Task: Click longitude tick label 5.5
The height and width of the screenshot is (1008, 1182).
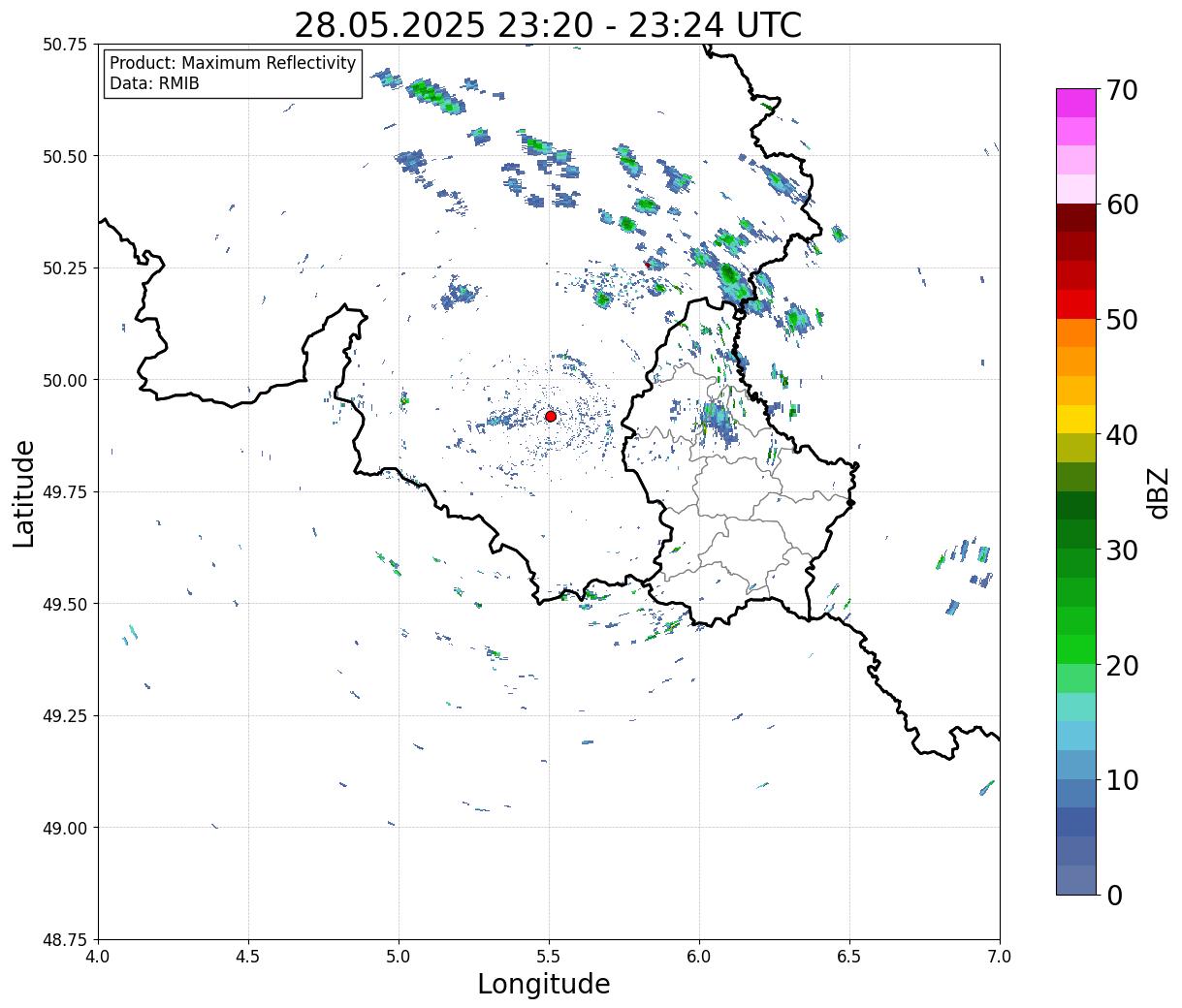Action: click(x=549, y=957)
